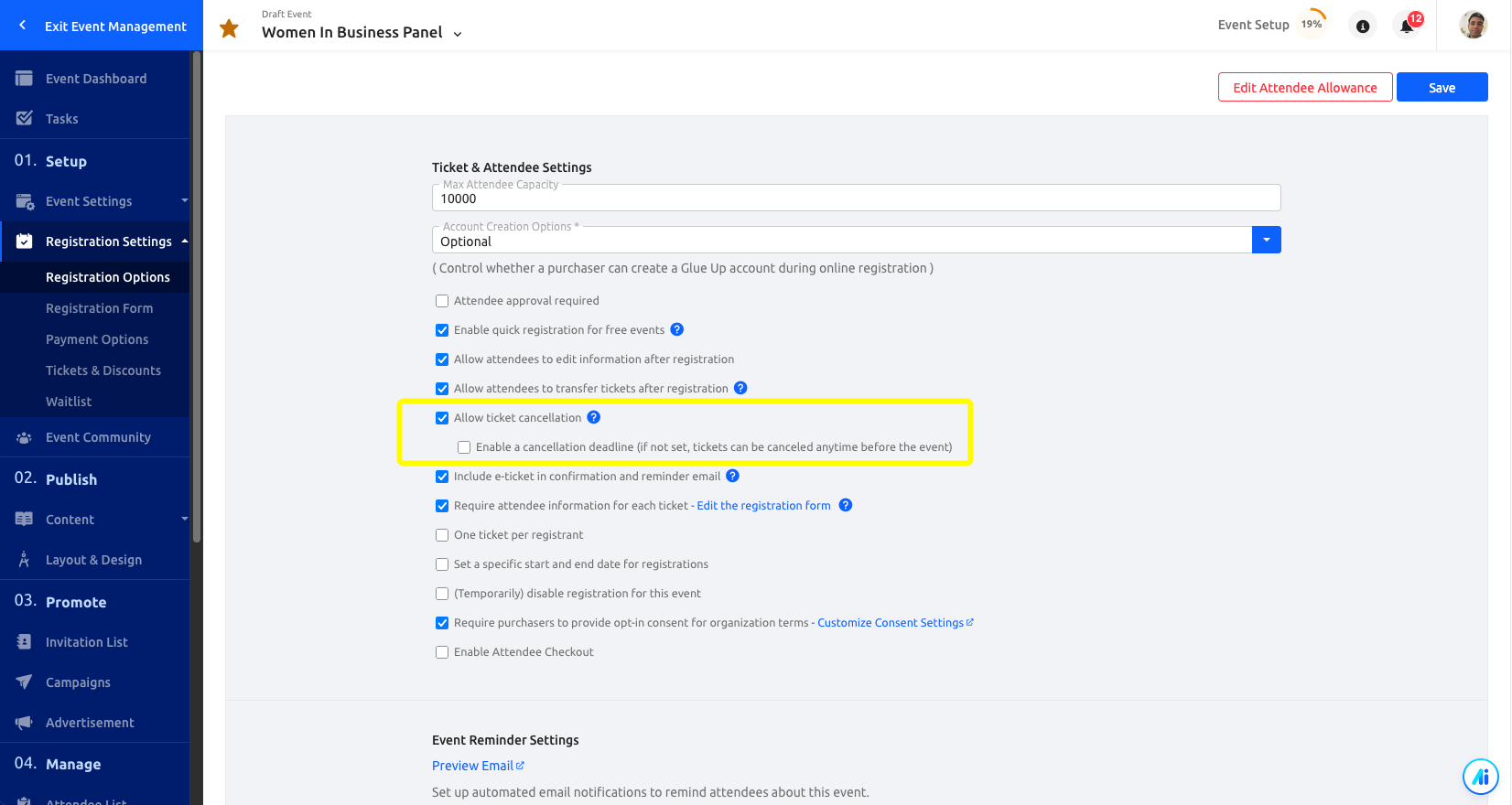The width and height of the screenshot is (1512, 805).
Task: Uncheck Require purchasers opt-in consent
Action: [442, 623]
